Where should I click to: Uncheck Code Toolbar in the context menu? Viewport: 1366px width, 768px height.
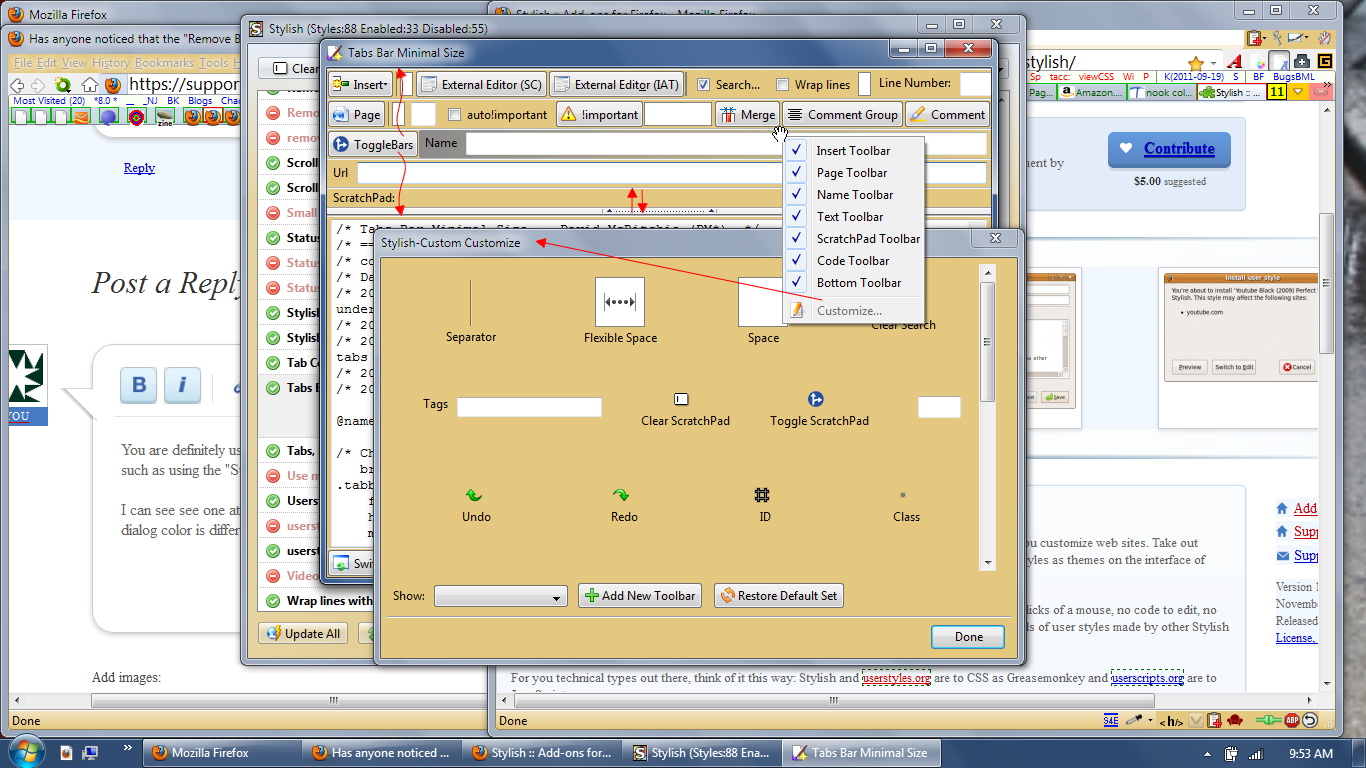pos(853,261)
